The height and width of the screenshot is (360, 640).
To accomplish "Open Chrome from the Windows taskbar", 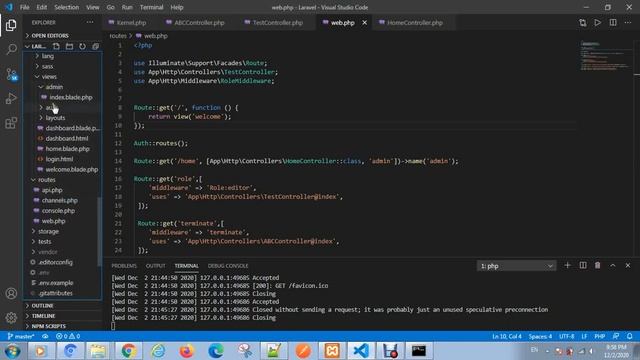I will (x=128, y=351).
